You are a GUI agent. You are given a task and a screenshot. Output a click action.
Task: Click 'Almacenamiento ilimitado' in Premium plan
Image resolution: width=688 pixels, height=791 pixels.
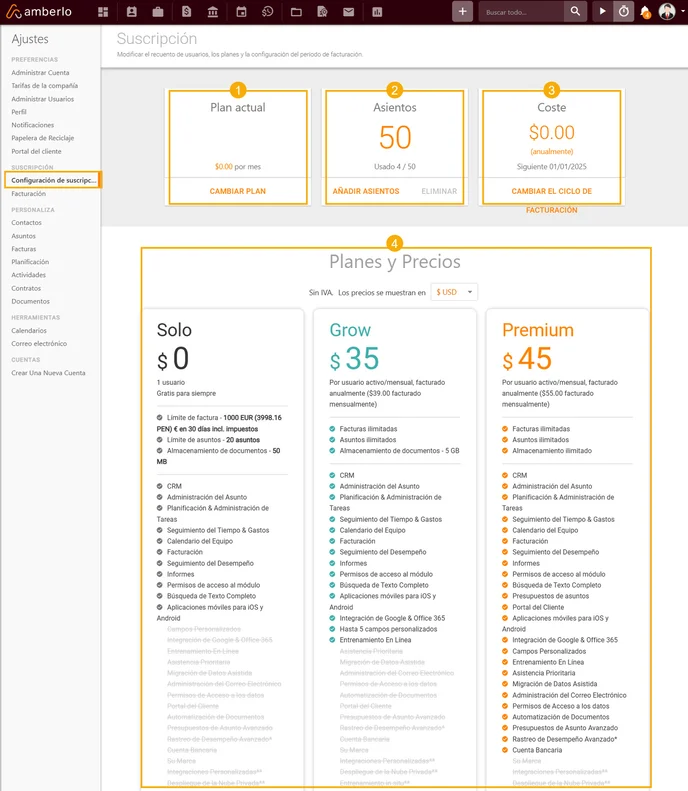click(552, 451)
